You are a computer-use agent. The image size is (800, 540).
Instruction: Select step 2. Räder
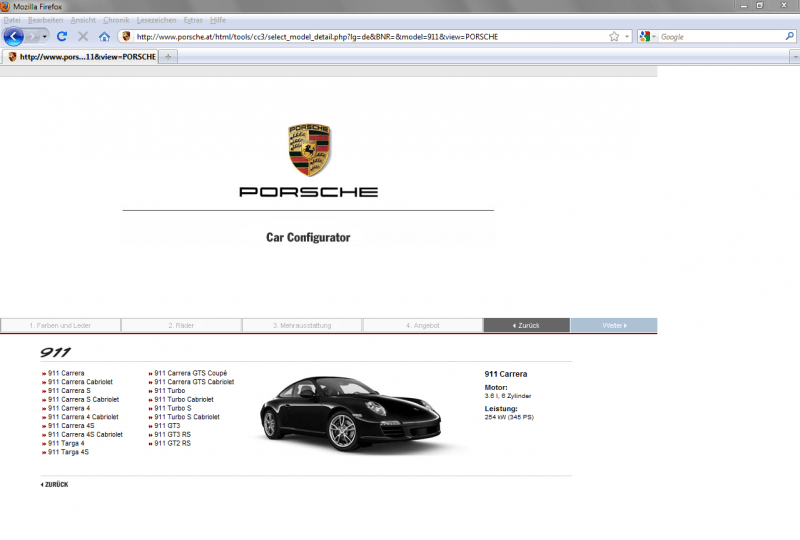[181, 325]
